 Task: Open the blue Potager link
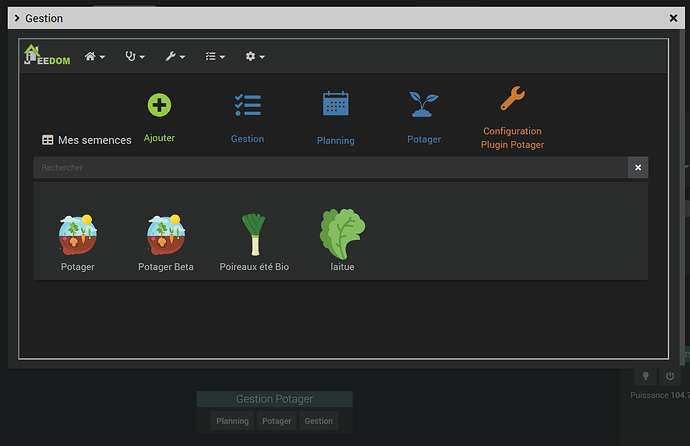(x=424, y=139)
